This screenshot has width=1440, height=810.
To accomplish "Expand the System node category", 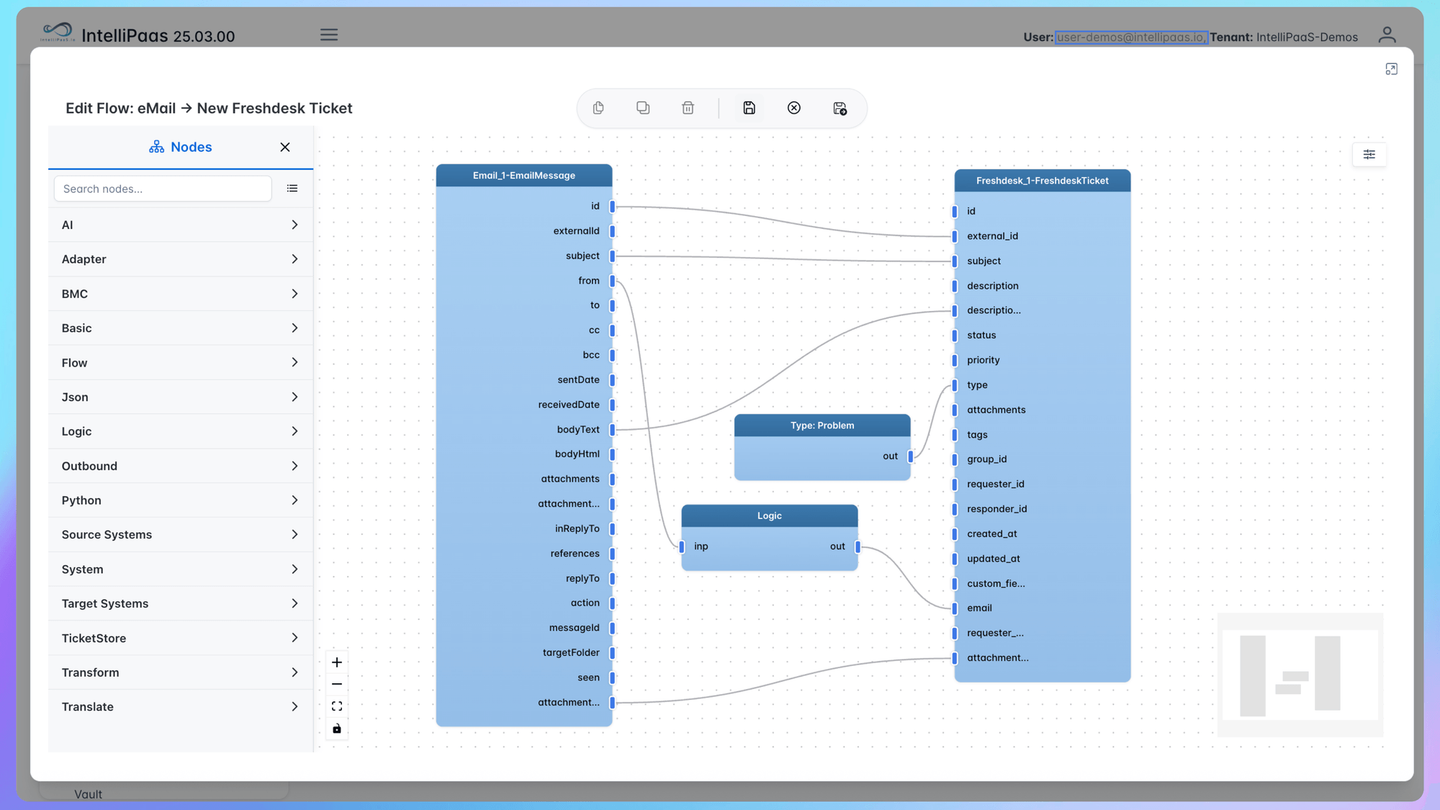I will point(180,569).
